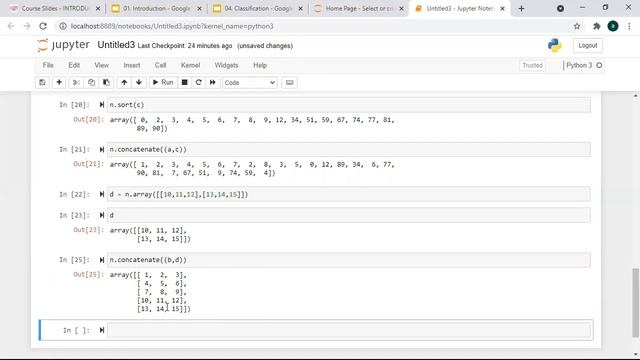This screenshot has height=360, width=640.
Task: Restart the kernel with the circular arrow icon
Action: [x=199, y=82]
